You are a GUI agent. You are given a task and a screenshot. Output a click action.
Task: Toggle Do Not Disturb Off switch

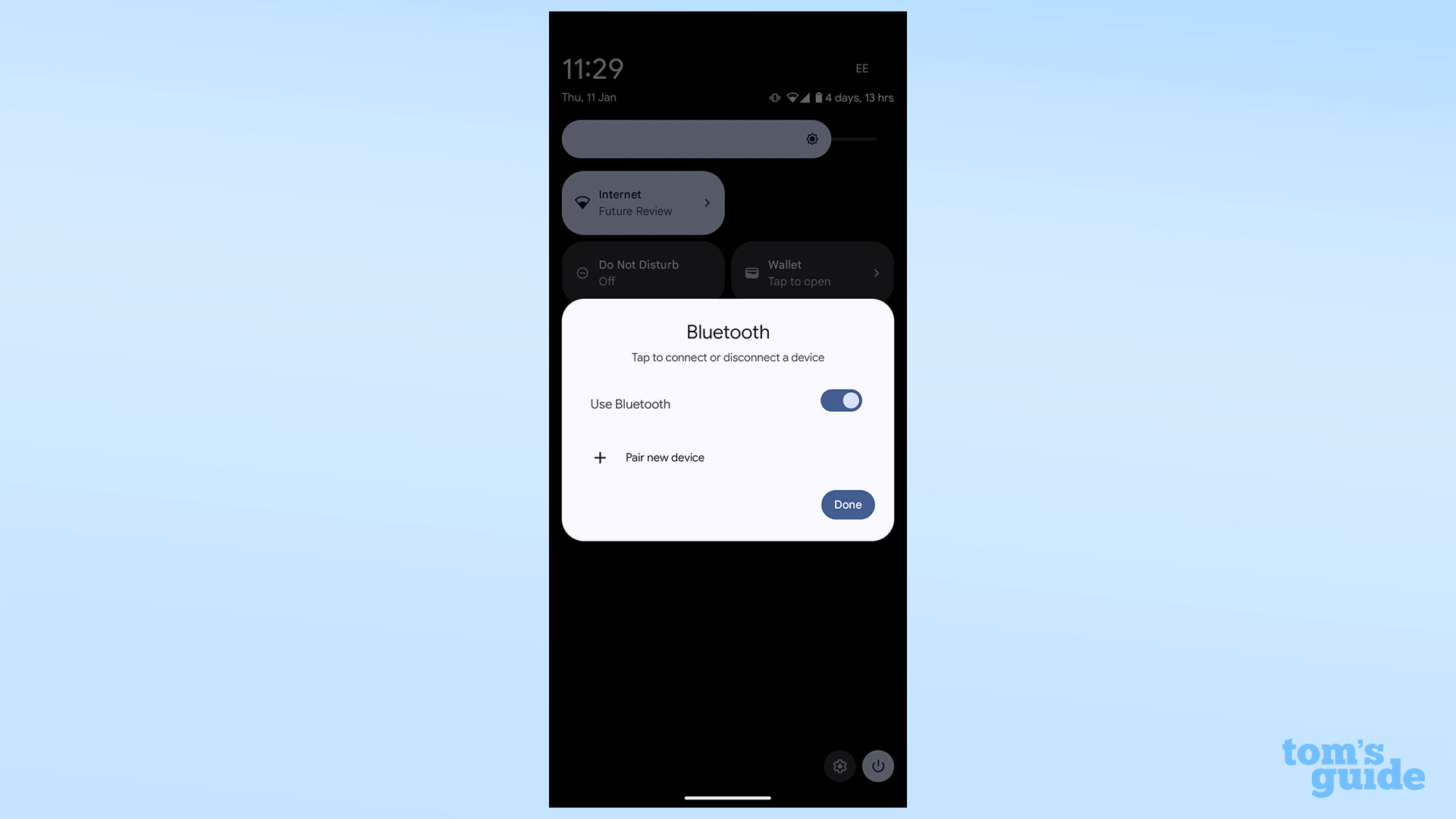643,272
